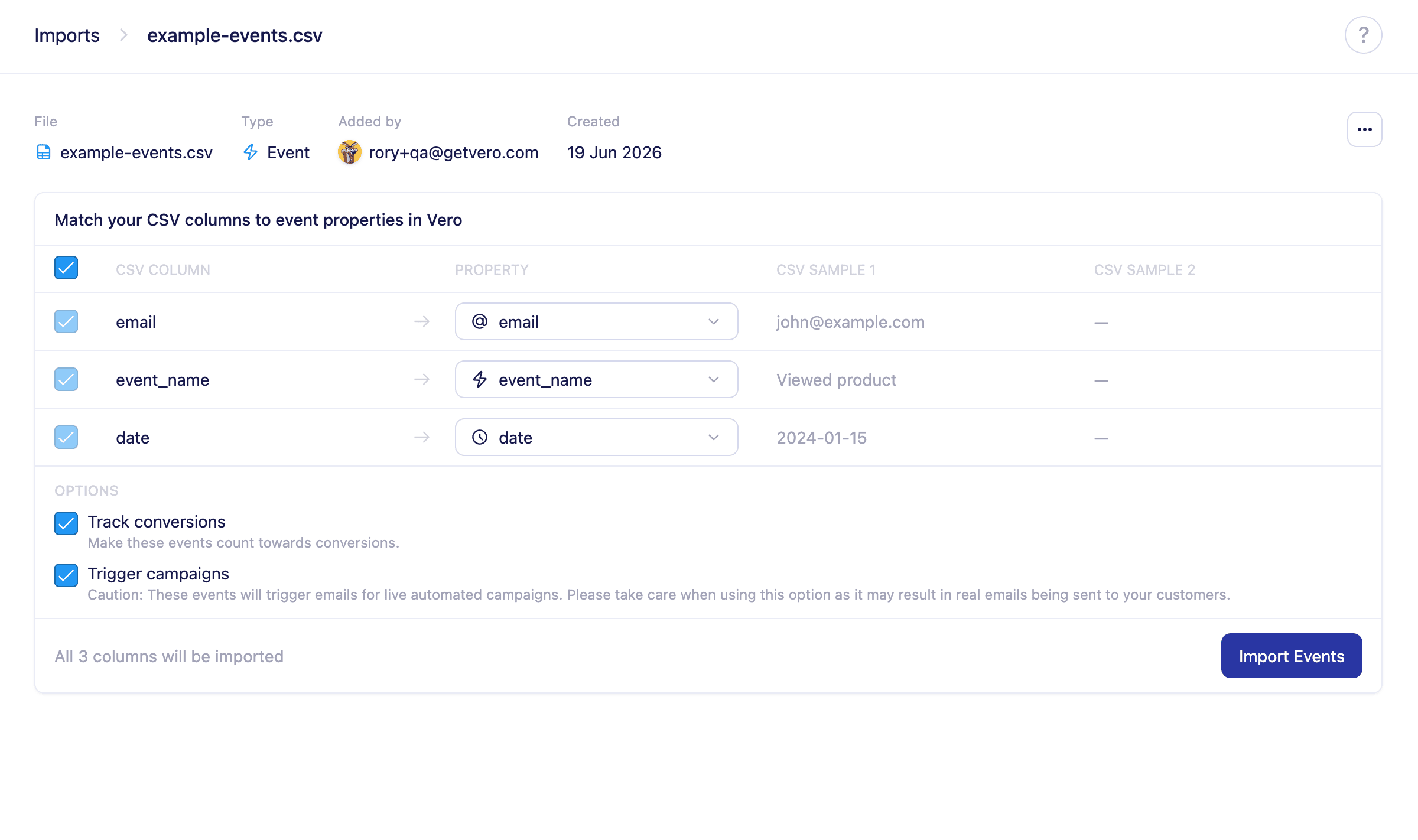Disable the Trigger campaigns option

[x=66, y=575]
